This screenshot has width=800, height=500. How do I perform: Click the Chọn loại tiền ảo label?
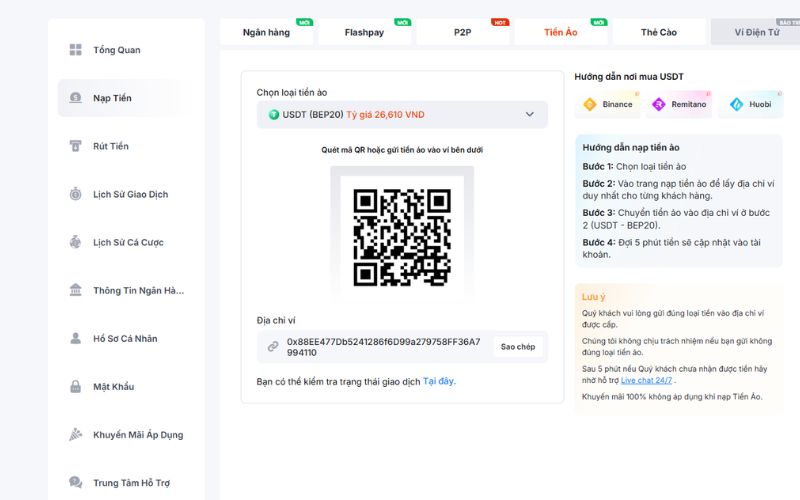[x=292, y=92]
